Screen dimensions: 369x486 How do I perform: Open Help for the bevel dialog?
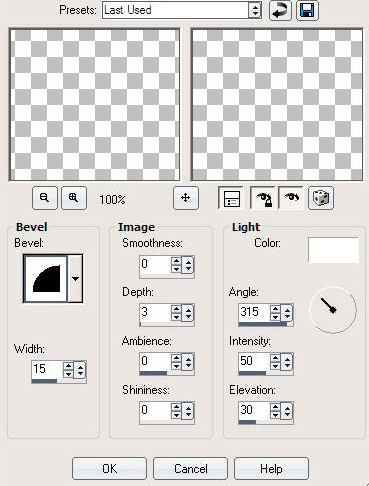click(x=271, y=469)
